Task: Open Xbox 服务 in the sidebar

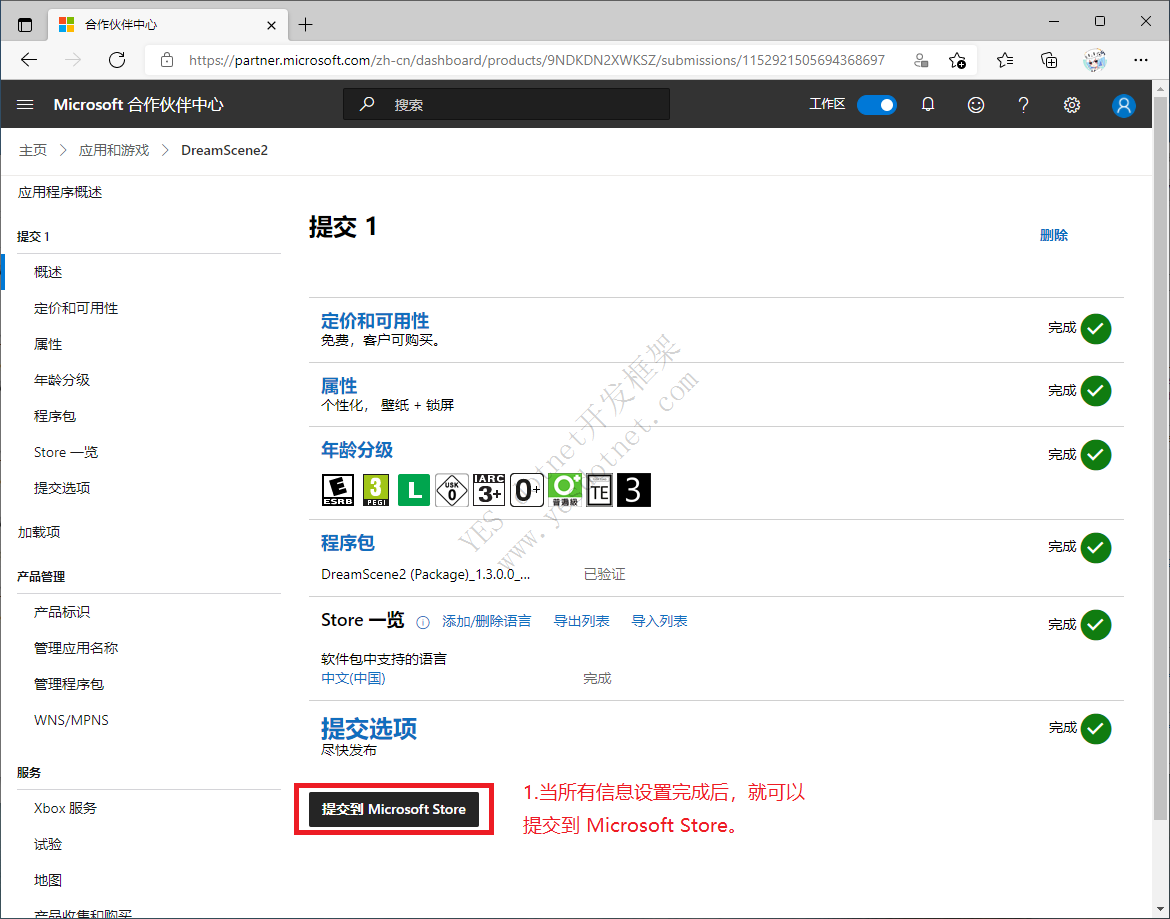Action: [x=65, y=808]
